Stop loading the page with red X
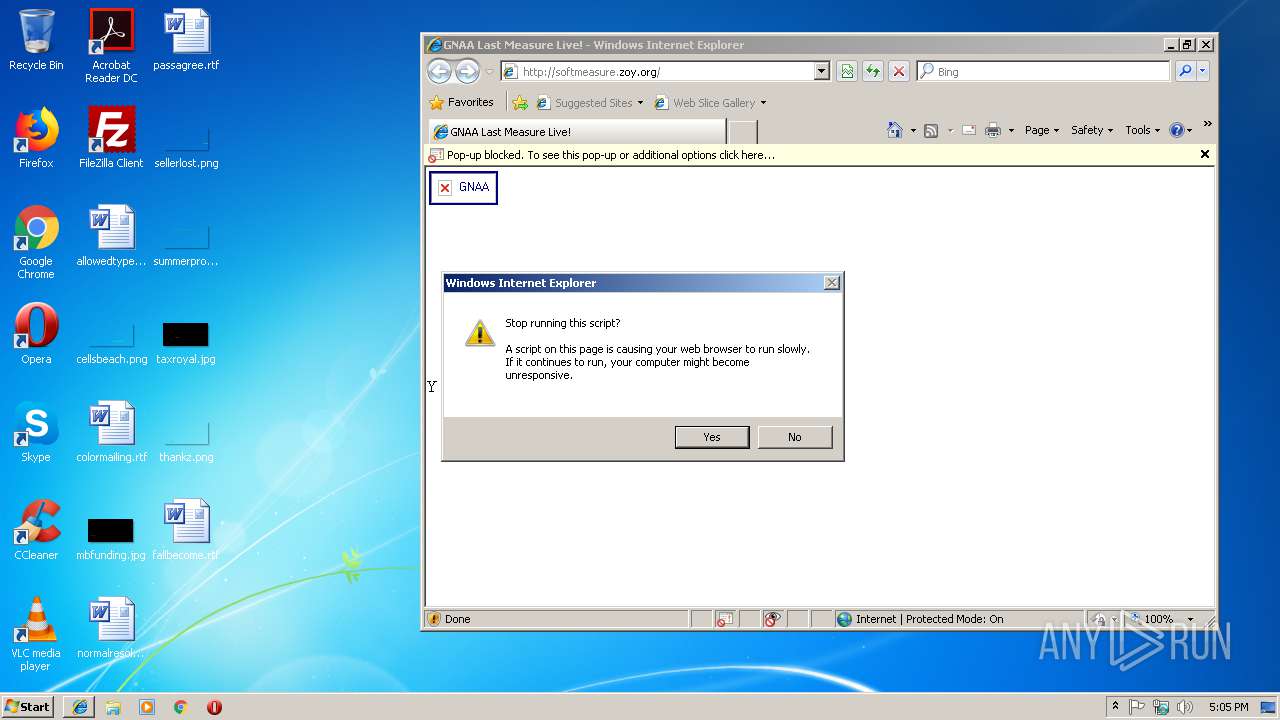 899,72
